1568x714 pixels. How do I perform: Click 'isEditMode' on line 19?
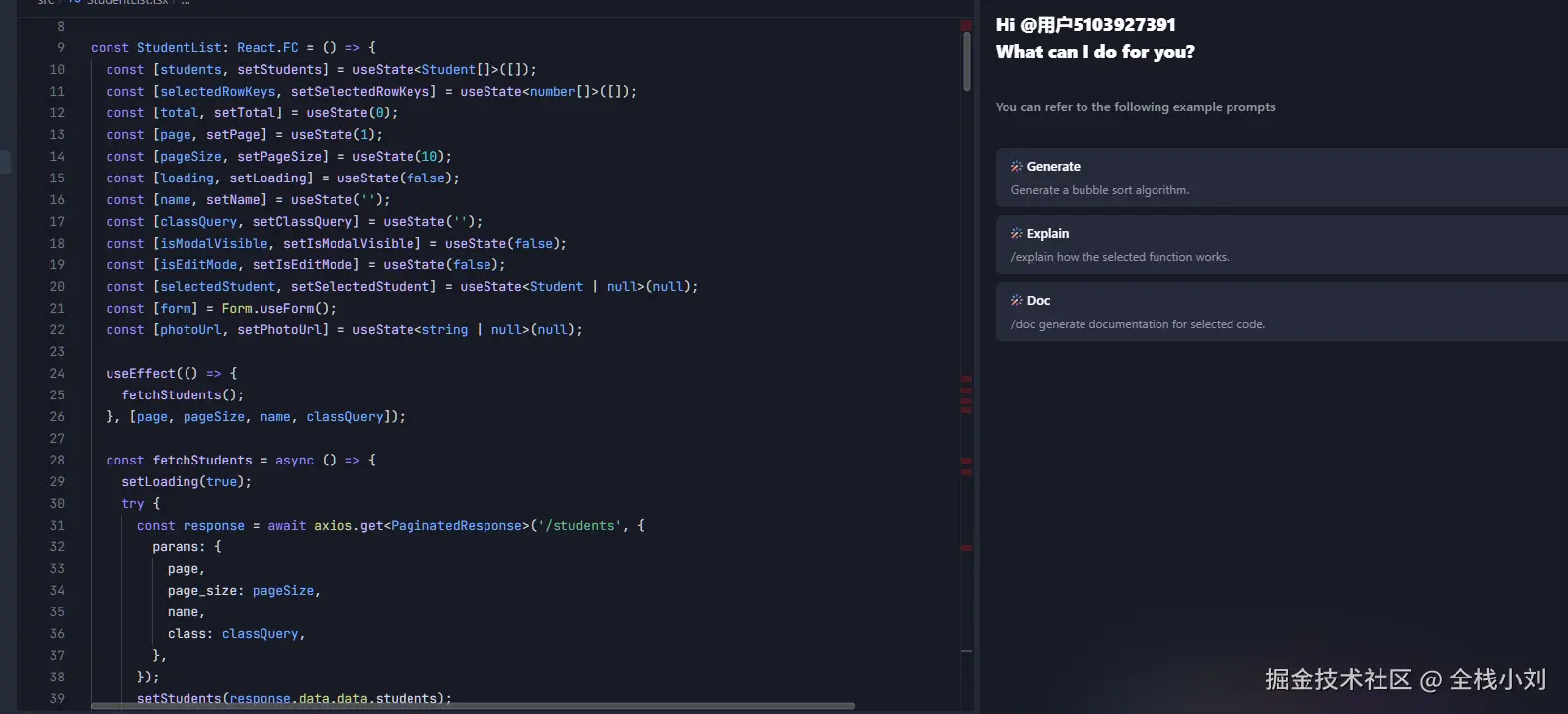coord(198,264)
